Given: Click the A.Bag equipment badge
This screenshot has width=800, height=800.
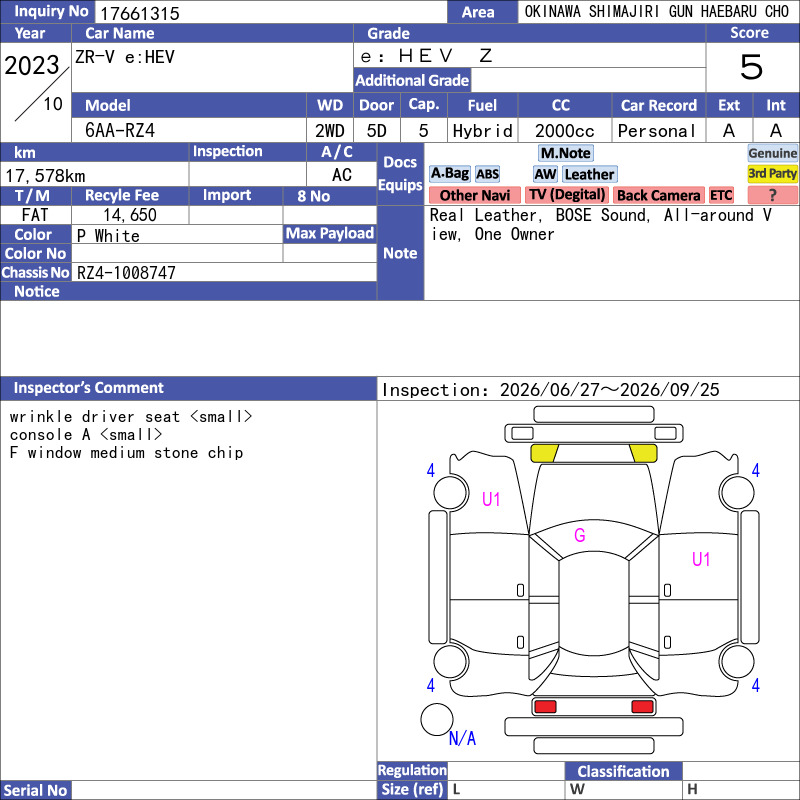Looking at the screenshot, I should pos(449,174).
